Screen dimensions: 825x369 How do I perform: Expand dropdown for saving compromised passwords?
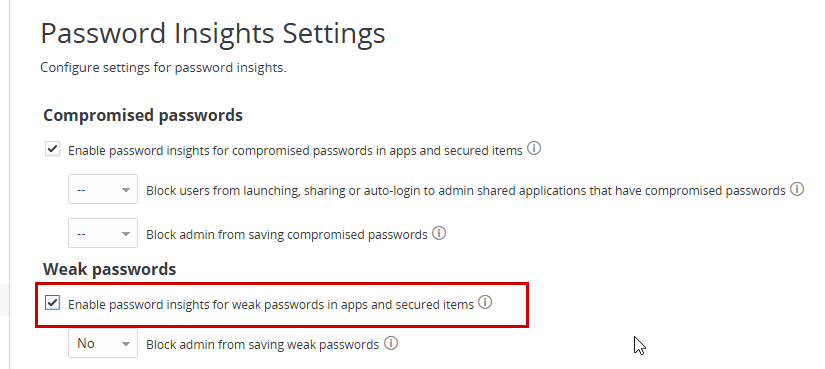coord(103,233)
